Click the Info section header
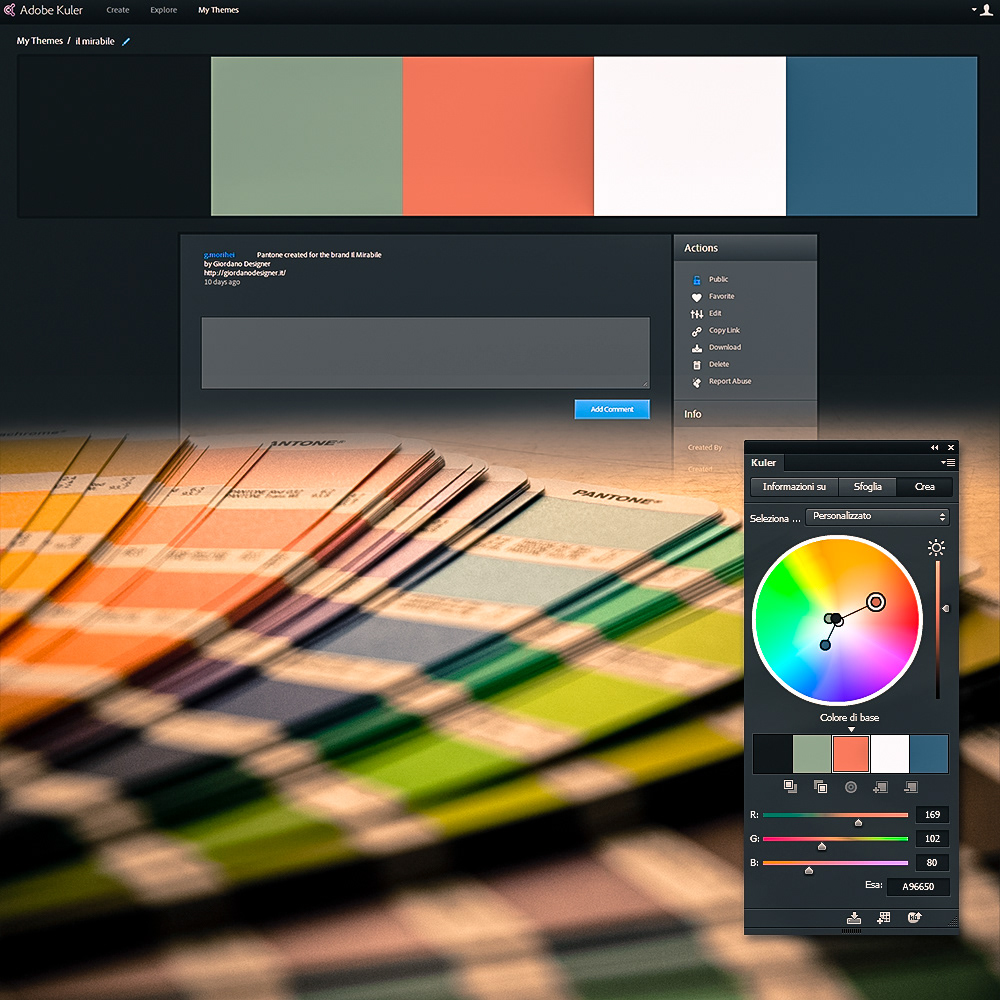The height and width of the screenshot is (1000, 1000). point(745,414)
